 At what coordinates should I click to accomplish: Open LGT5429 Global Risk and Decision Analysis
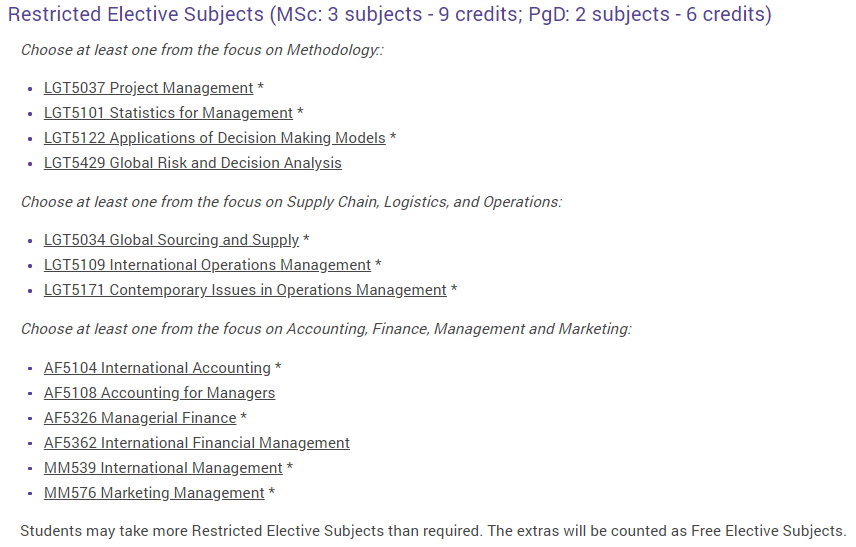(x=193, y=163)
